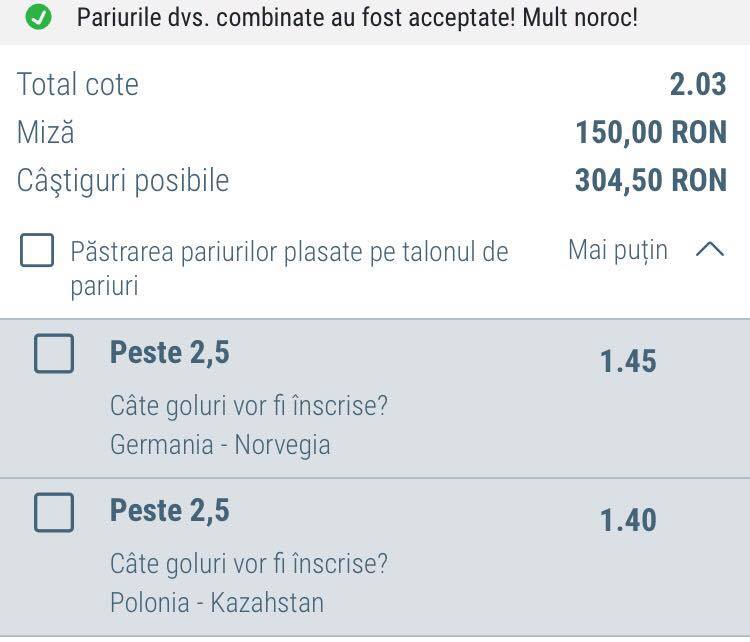This screenshot has height=642, width=750.
Task: Open the Germania - Norvegia match name
Action: point(220,445)
